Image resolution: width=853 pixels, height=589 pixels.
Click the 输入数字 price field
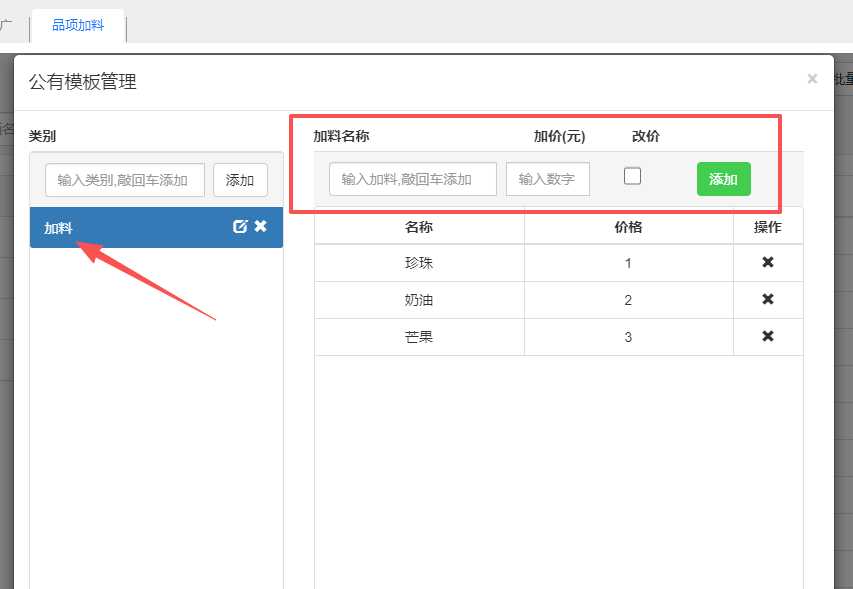(x=547, y=179)
